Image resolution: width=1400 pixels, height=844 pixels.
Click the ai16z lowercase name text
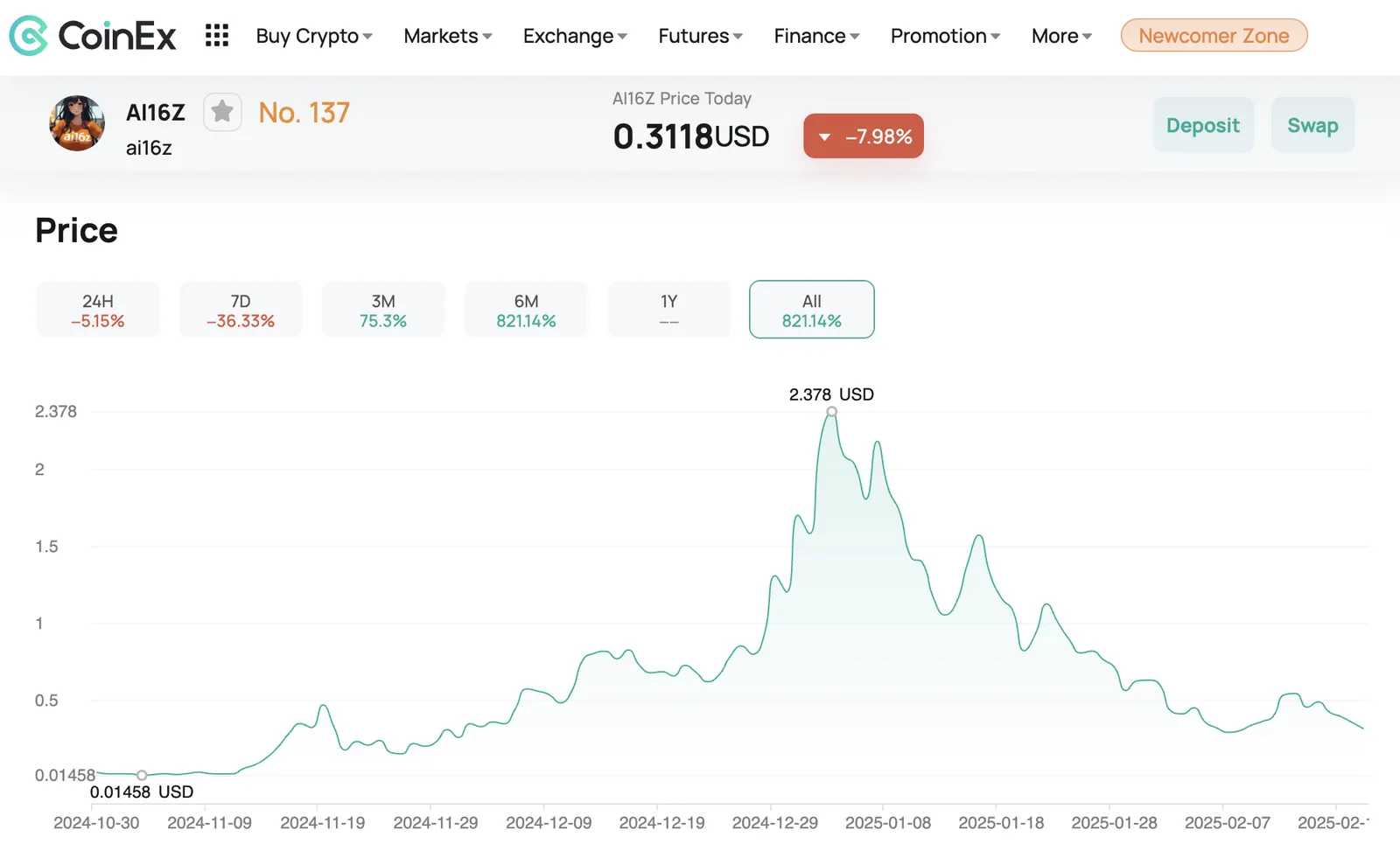pyautogui.click(x=149, y=148)
